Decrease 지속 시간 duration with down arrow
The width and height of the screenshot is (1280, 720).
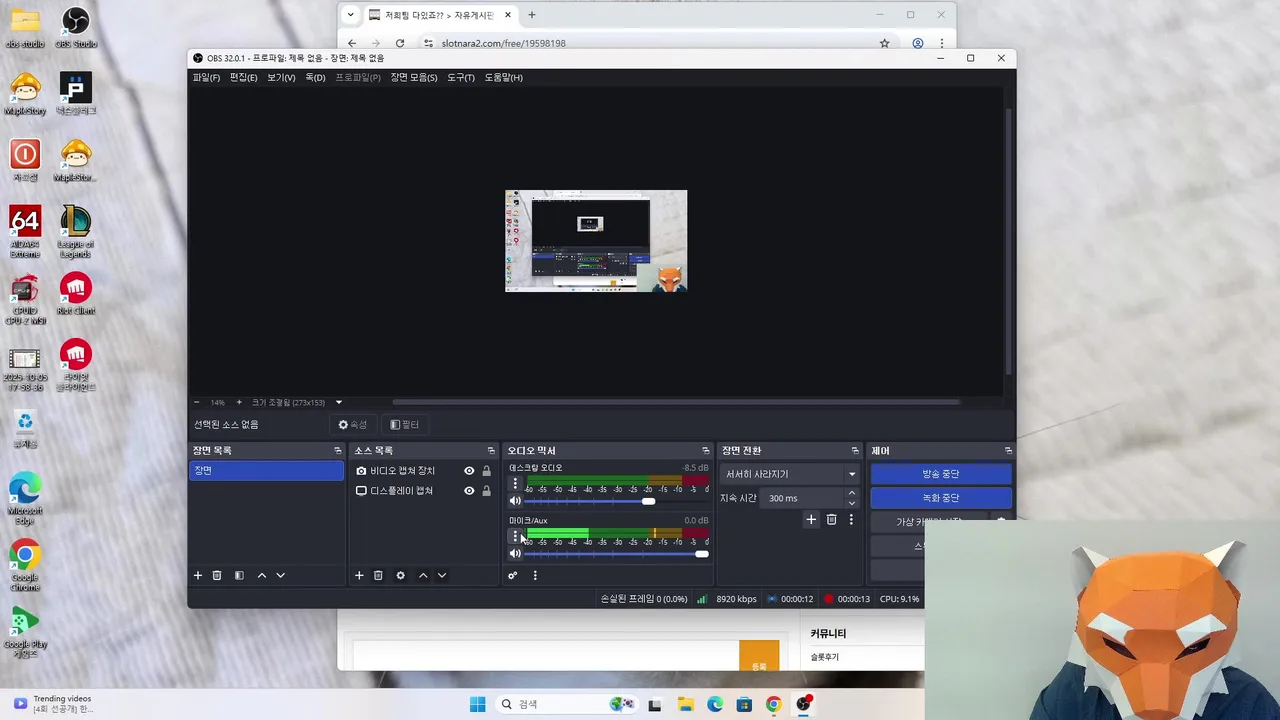(852, 503)
